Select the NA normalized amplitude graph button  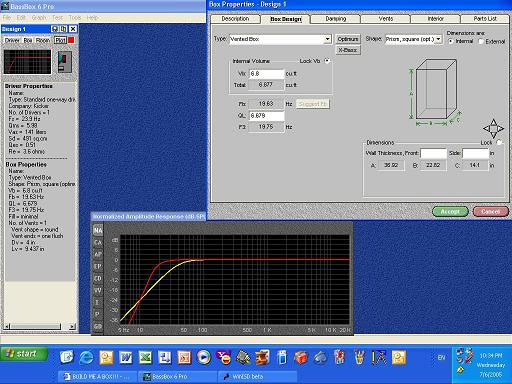(98, 230)
